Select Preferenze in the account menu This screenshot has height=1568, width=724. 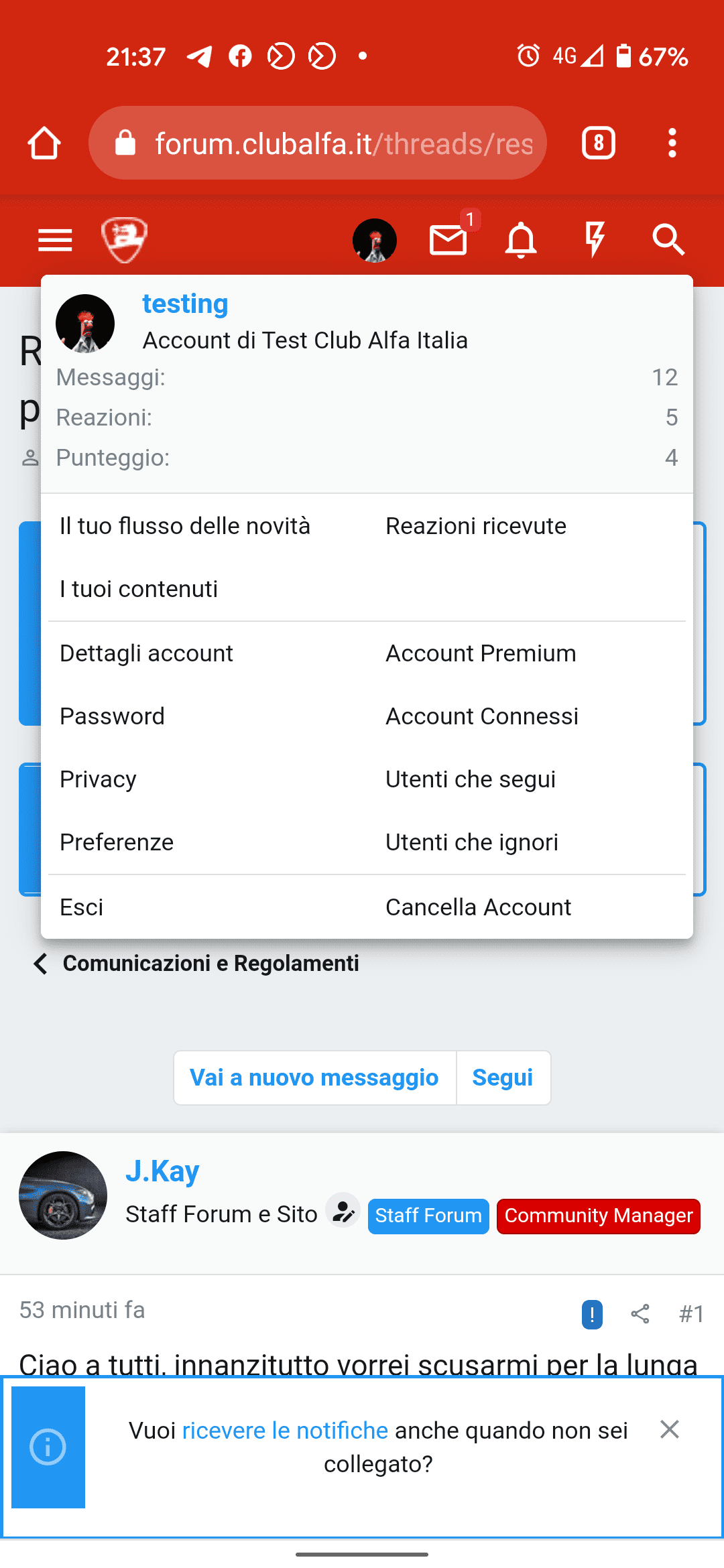click(x=117, y=842)
